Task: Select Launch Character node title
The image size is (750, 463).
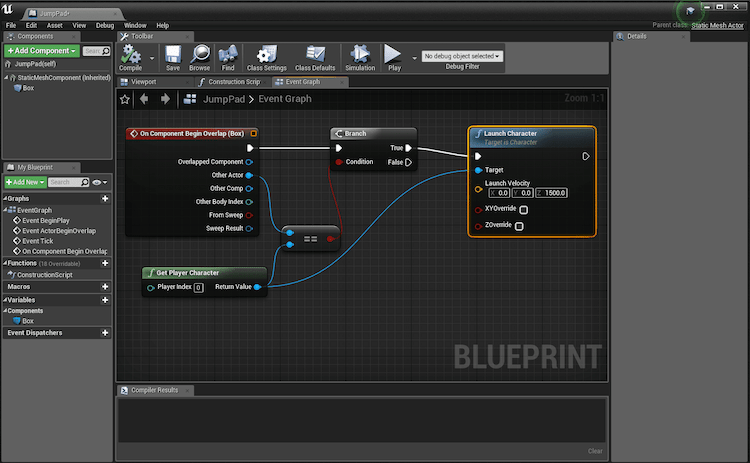Action: pos(510,133)
